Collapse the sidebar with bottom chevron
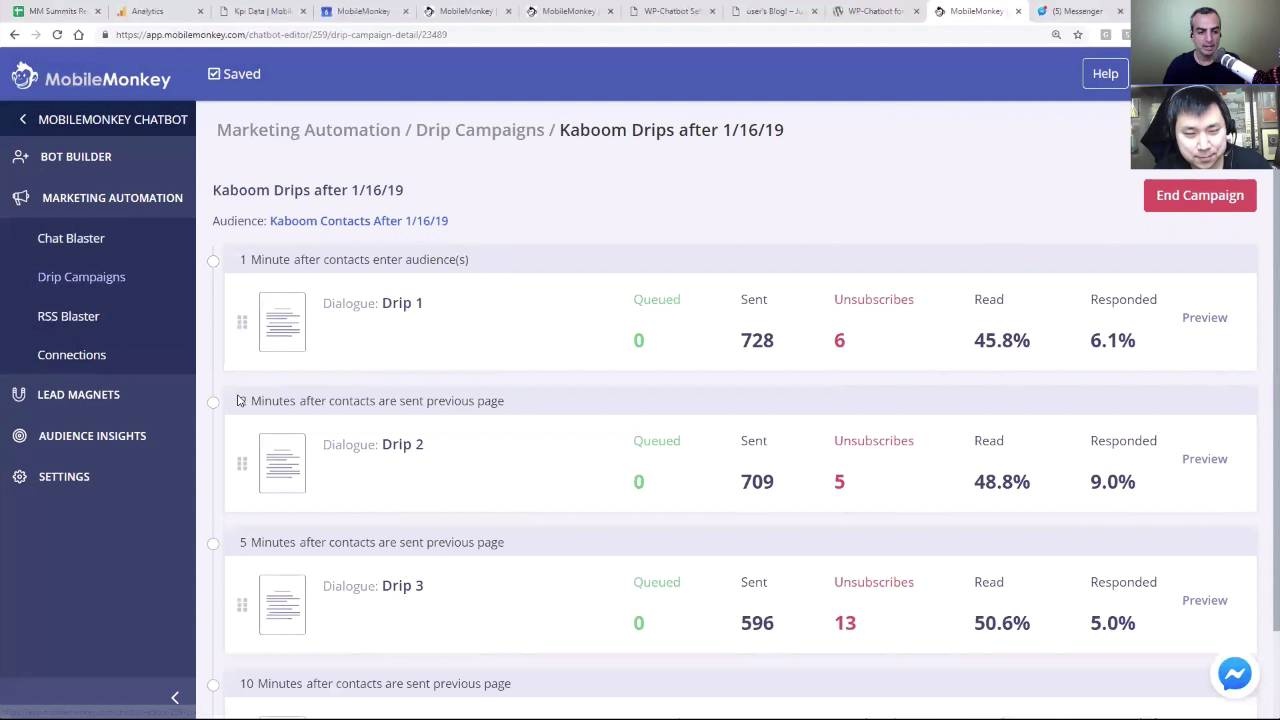The height and width of the screenshot is (720, 1280). [175, 698]
